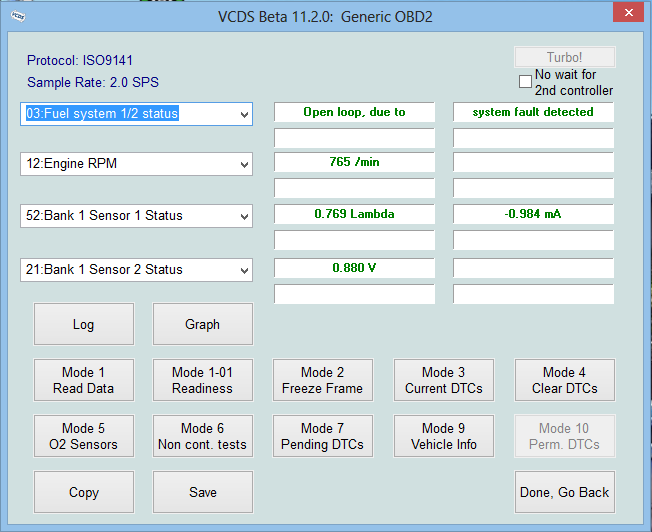The image size is (652, 532).
Task: View Mode 2 Freeze Frame data
Action: tap(323, 380)
